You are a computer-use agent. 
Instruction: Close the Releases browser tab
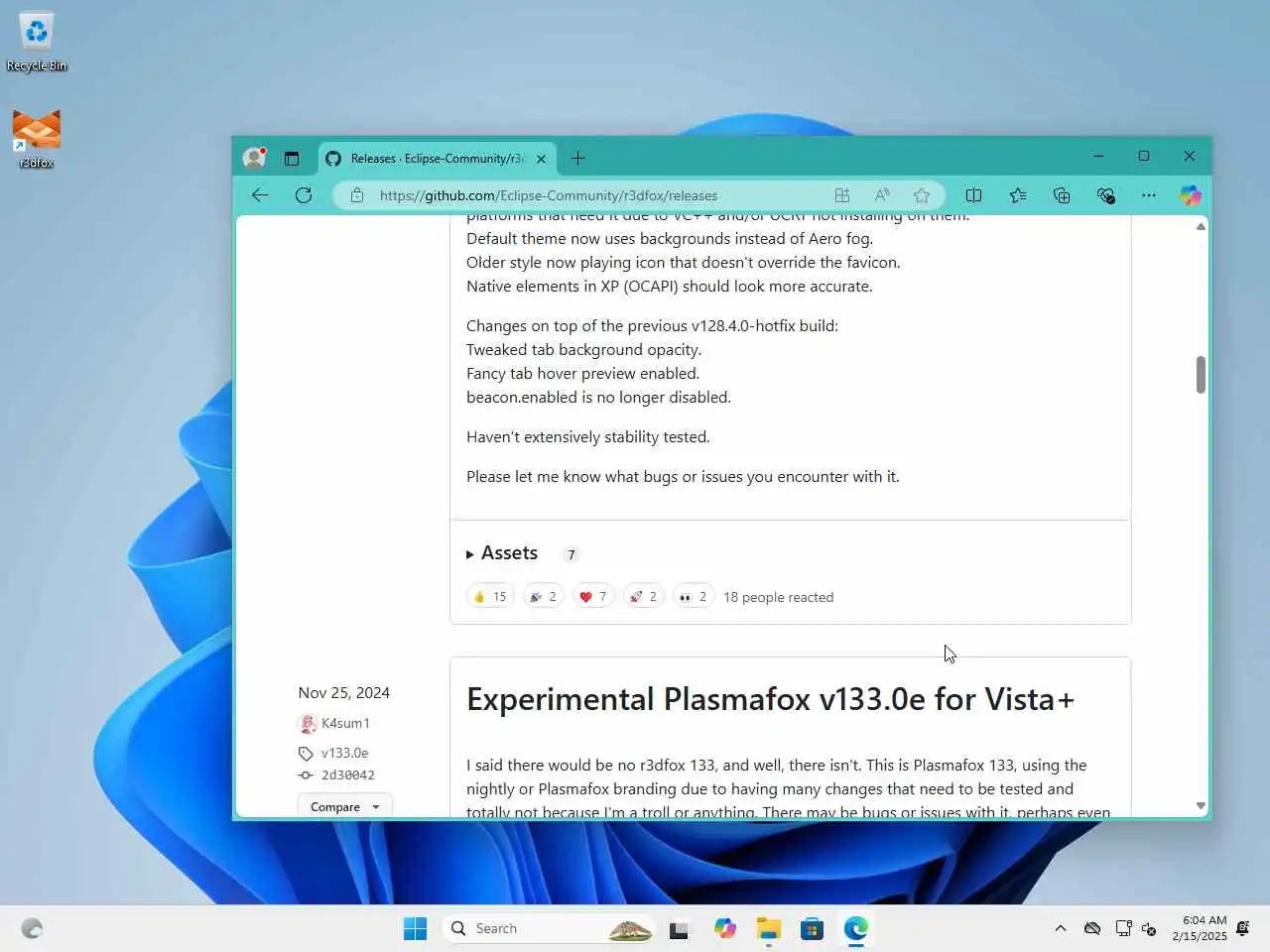point(541,159)
